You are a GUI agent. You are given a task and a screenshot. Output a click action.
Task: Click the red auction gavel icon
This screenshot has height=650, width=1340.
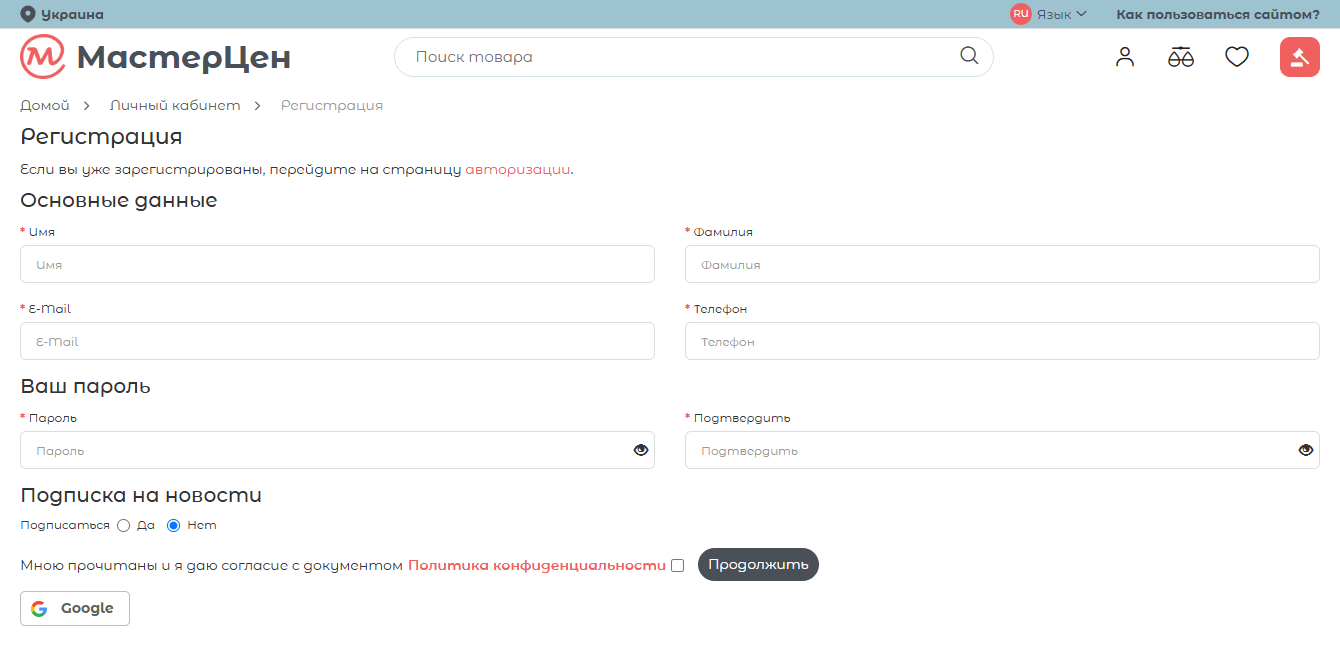point(1299,57)
